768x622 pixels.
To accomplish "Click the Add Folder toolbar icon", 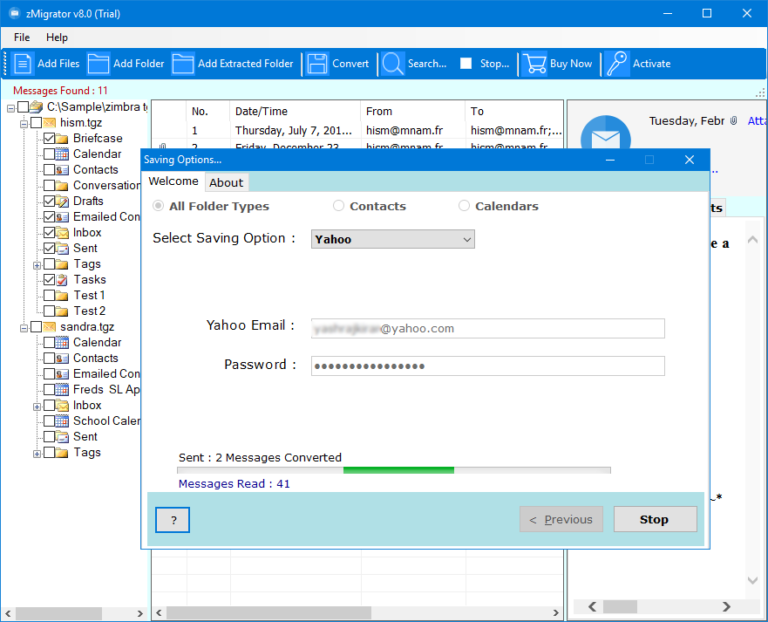I will point(98,64).
